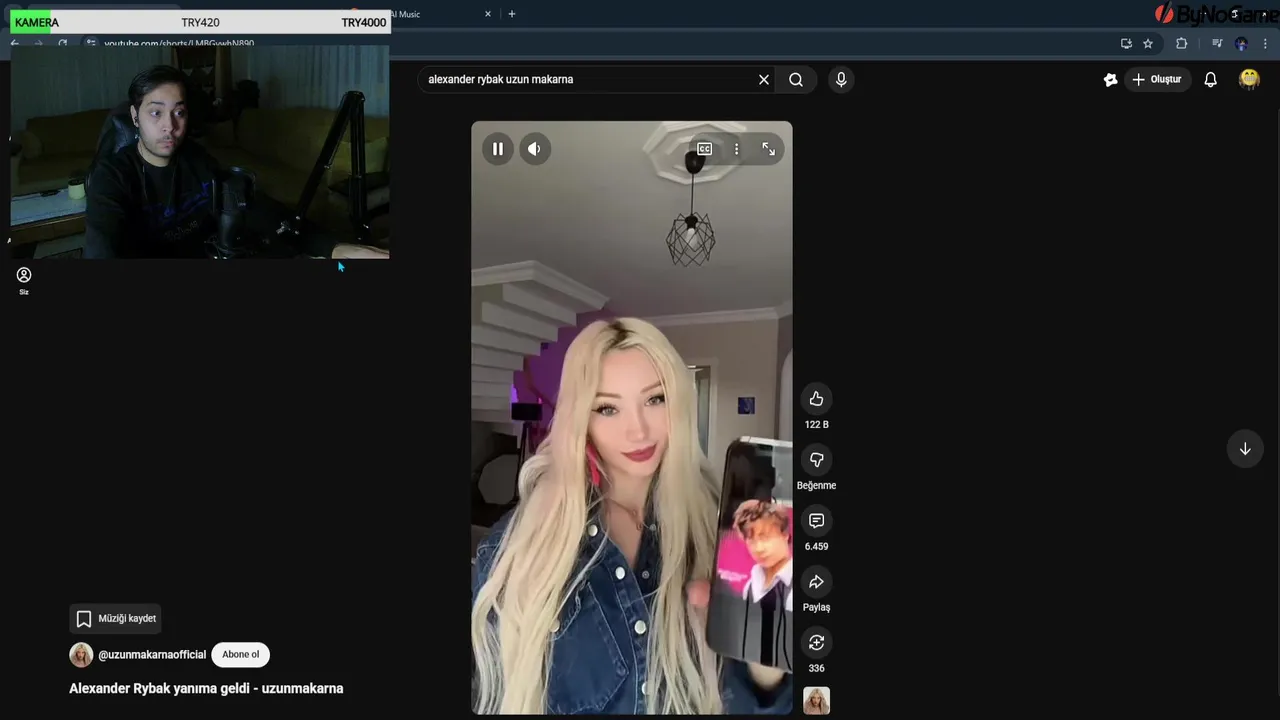The height and width of the screenshot is (720, 1280).
Task: Close the AI Music browser tab
Action: [x=488, y=14]
